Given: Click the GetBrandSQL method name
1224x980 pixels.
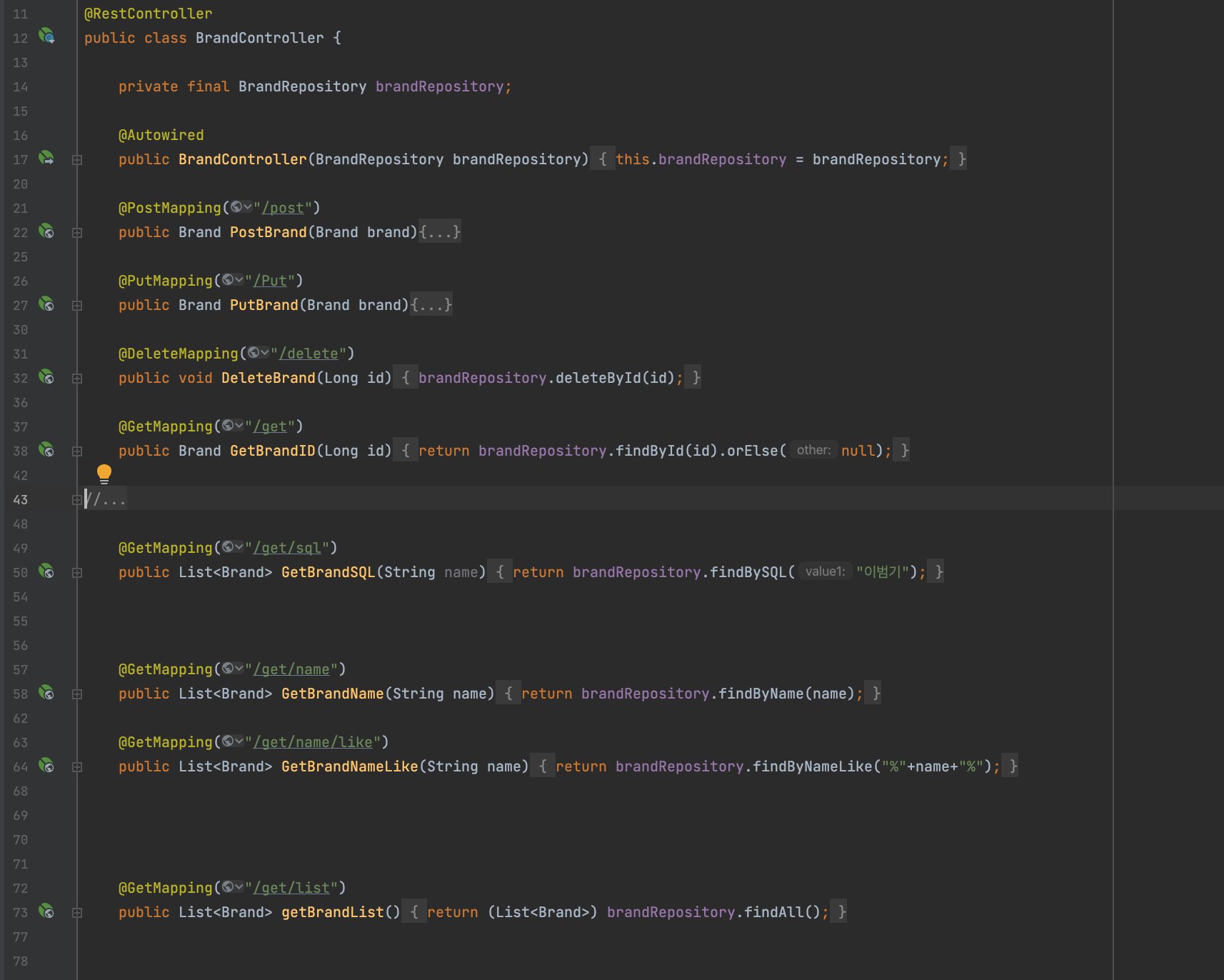Looking at the screenshot, I should pyautogui.click(x=328, y=572).
